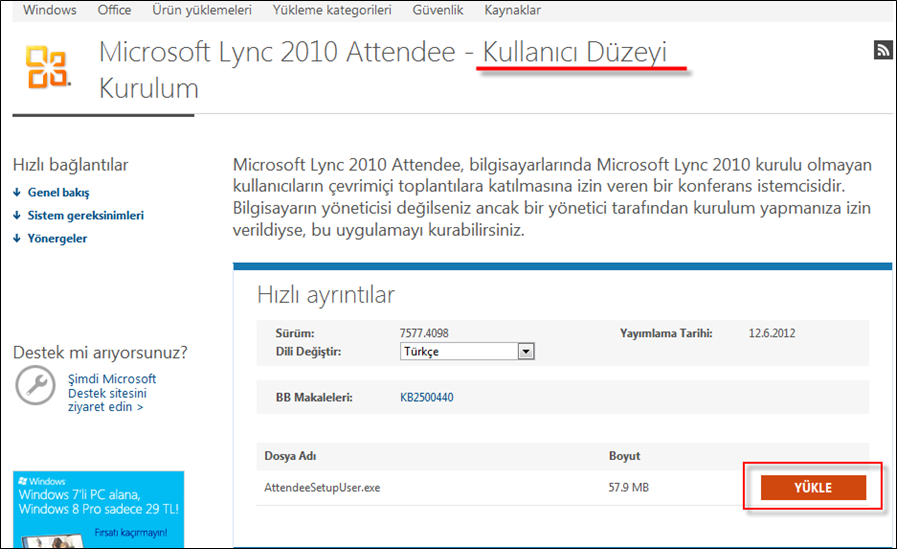This screenshot has height=549, width=897.
Task: Open the Windows menu item
Action: 50,10
